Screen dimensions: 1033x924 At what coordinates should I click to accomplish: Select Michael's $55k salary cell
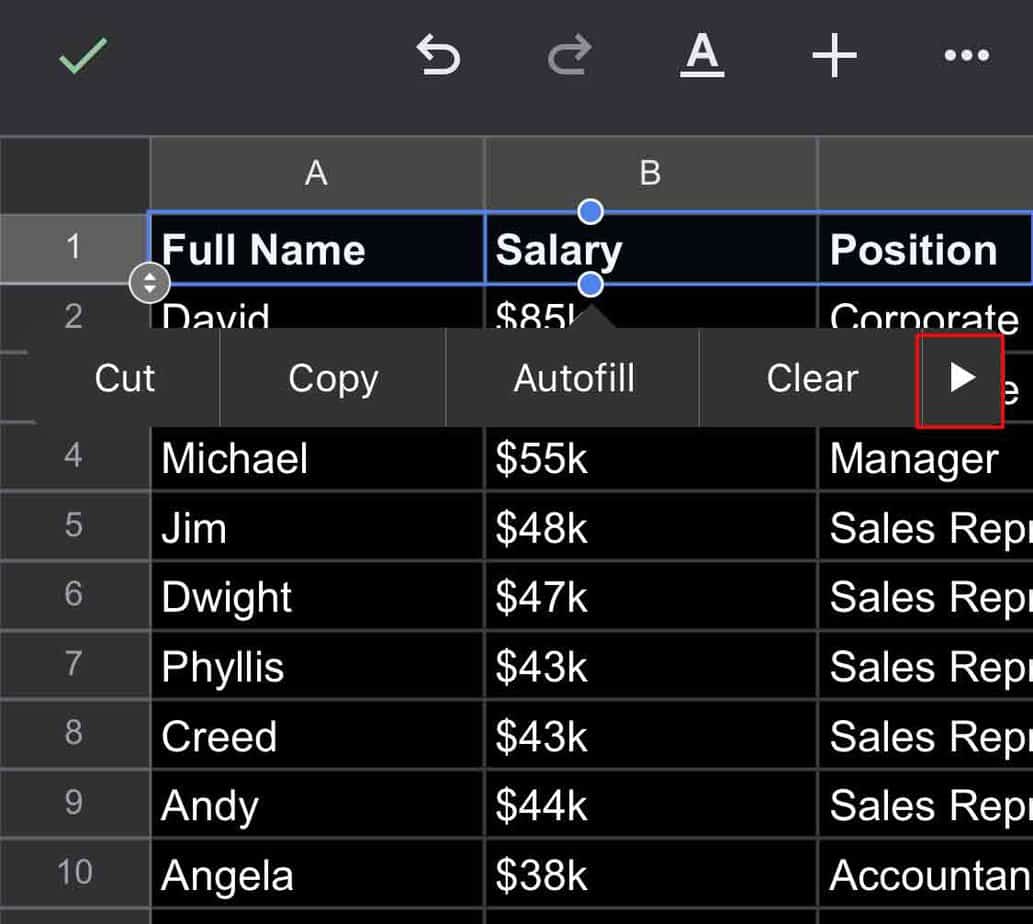point(650,459)
